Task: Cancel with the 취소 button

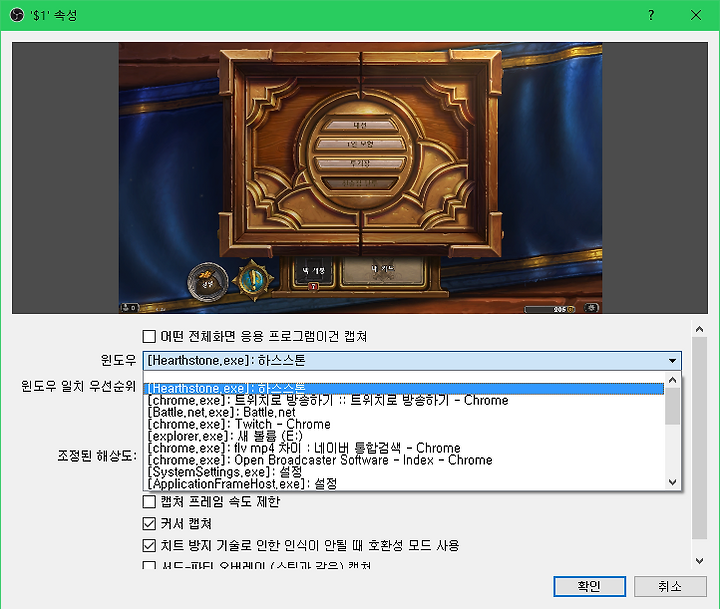Action: pos(670,586)
